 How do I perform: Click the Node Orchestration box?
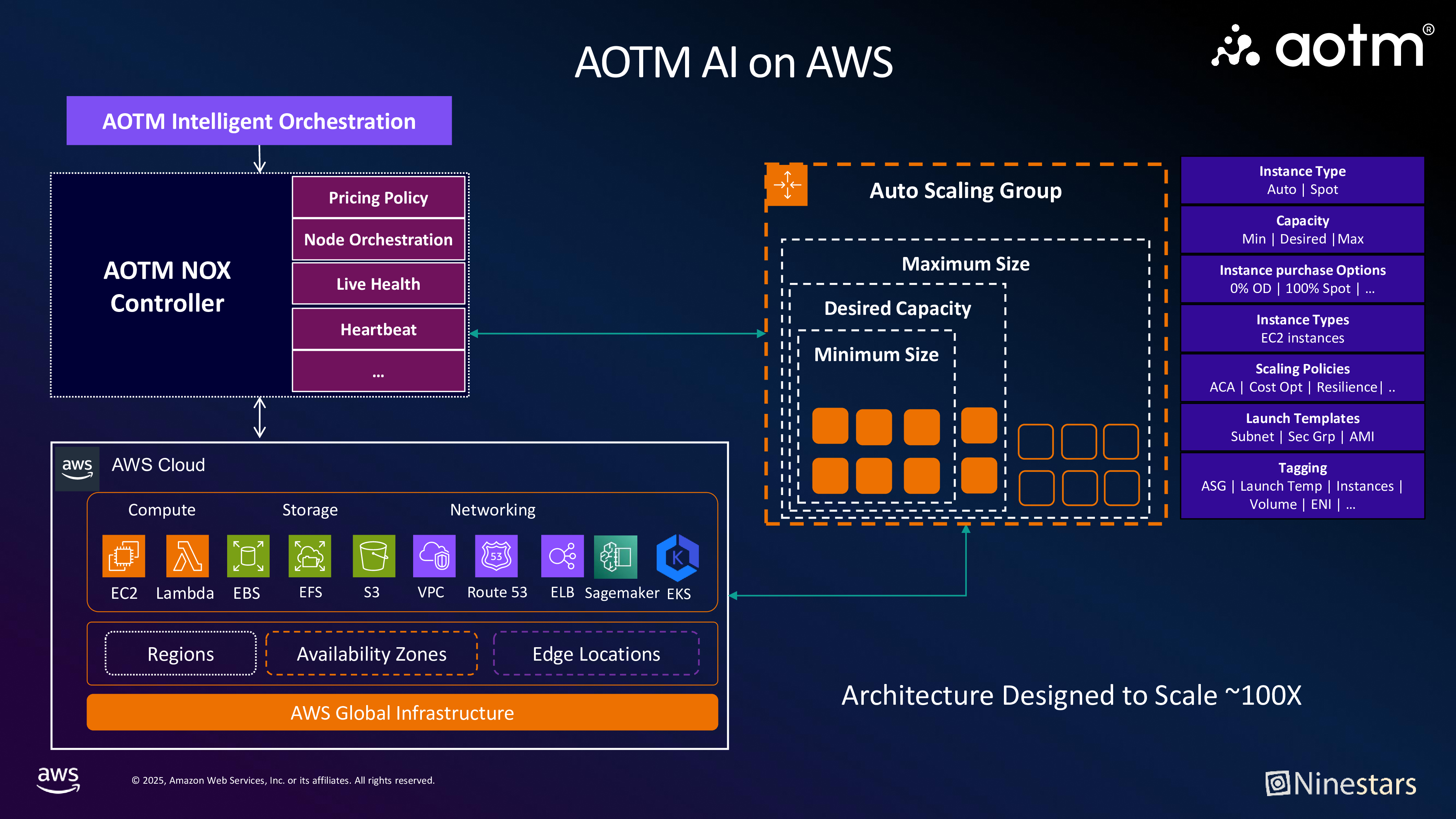pyautogui.click(x=378, y=240)
